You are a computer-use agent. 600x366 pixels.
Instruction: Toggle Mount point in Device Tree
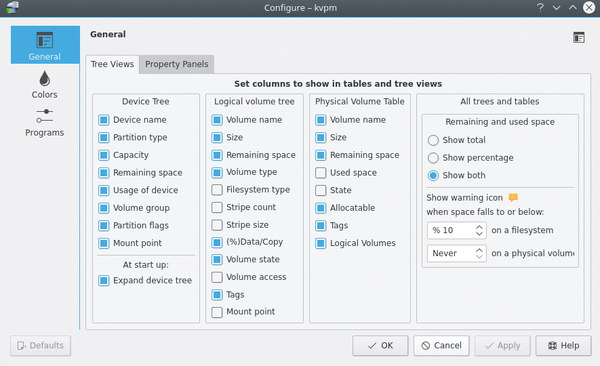tap(104, 243)
